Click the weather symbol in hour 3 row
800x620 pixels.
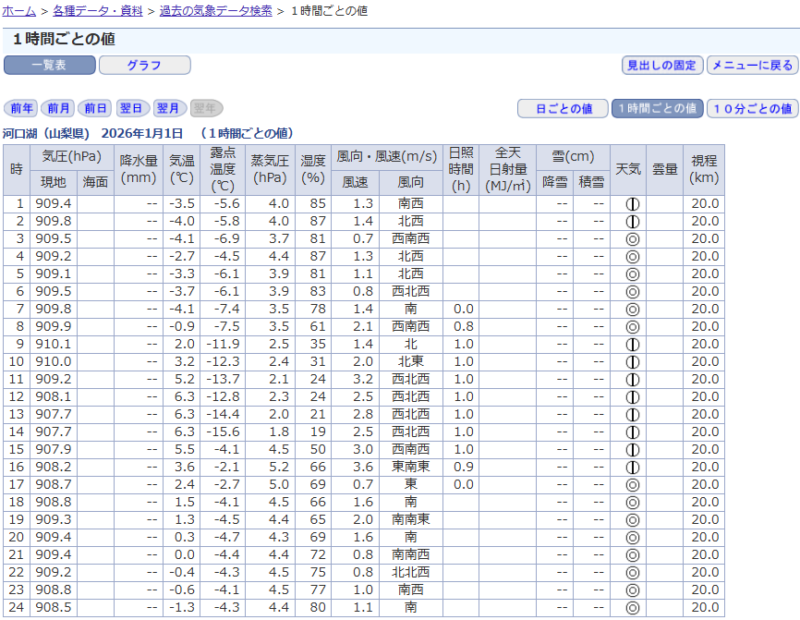[x=631, y=239]
